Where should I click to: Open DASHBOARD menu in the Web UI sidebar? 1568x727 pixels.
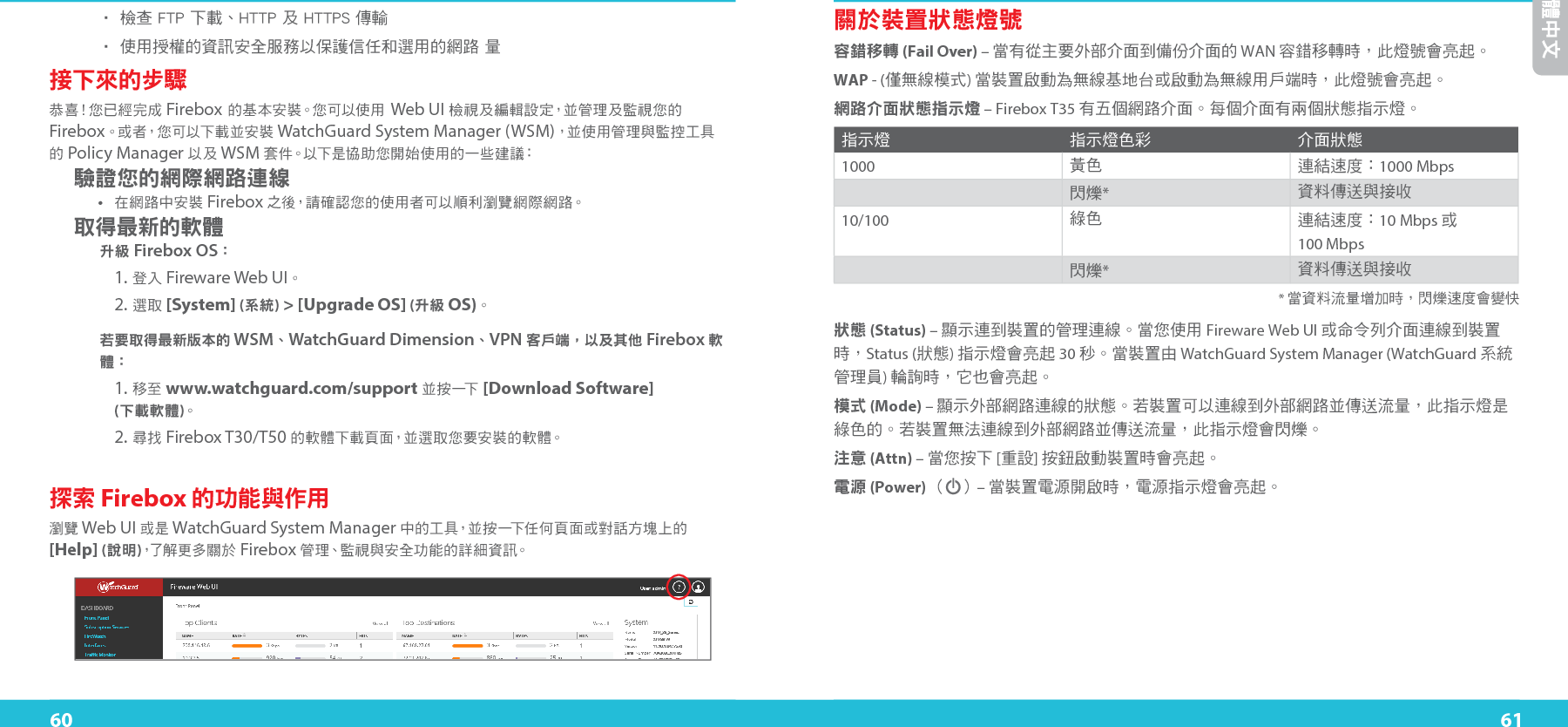(97, 608)
